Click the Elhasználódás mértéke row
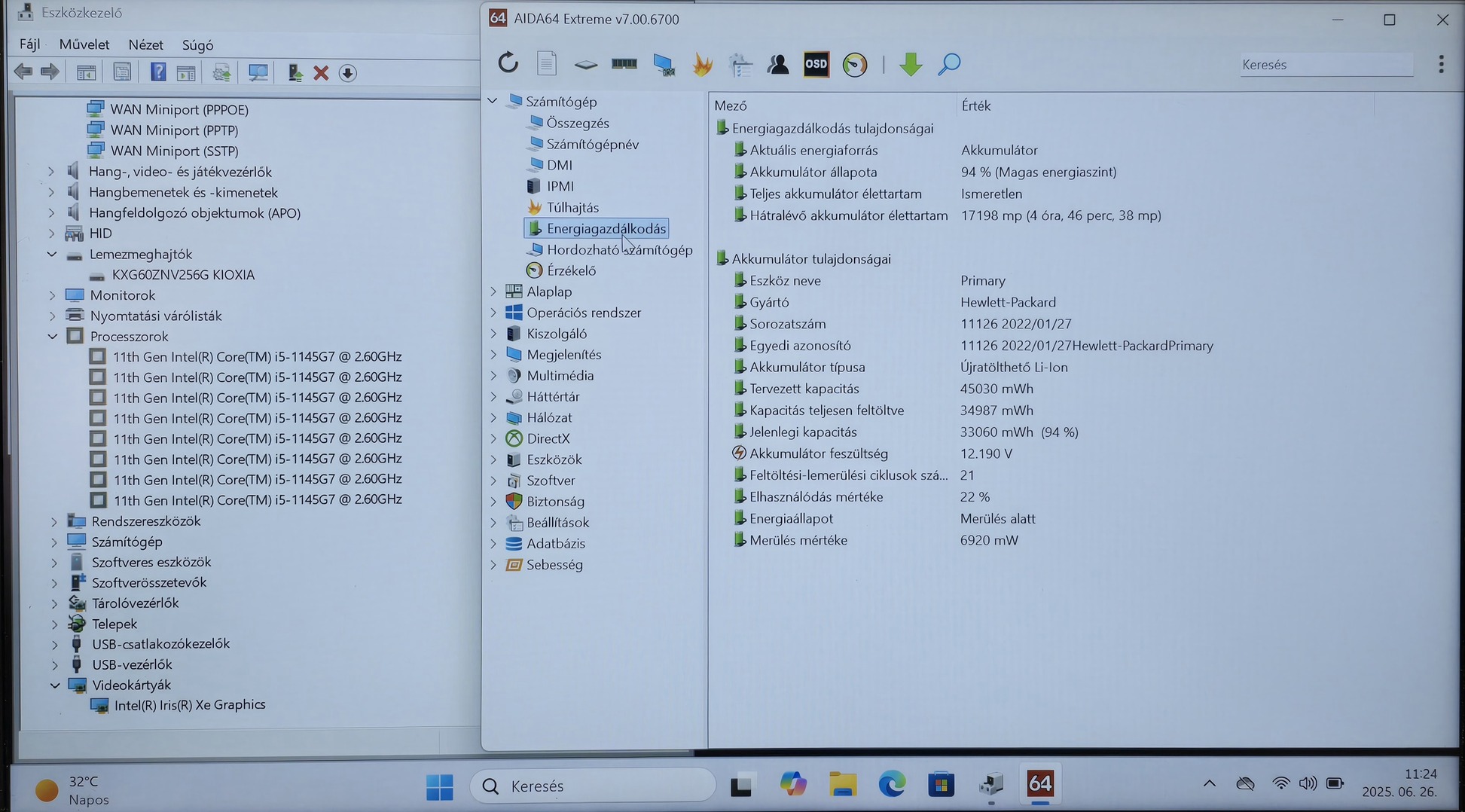The image size is (1465, 812). pos(861,497)
